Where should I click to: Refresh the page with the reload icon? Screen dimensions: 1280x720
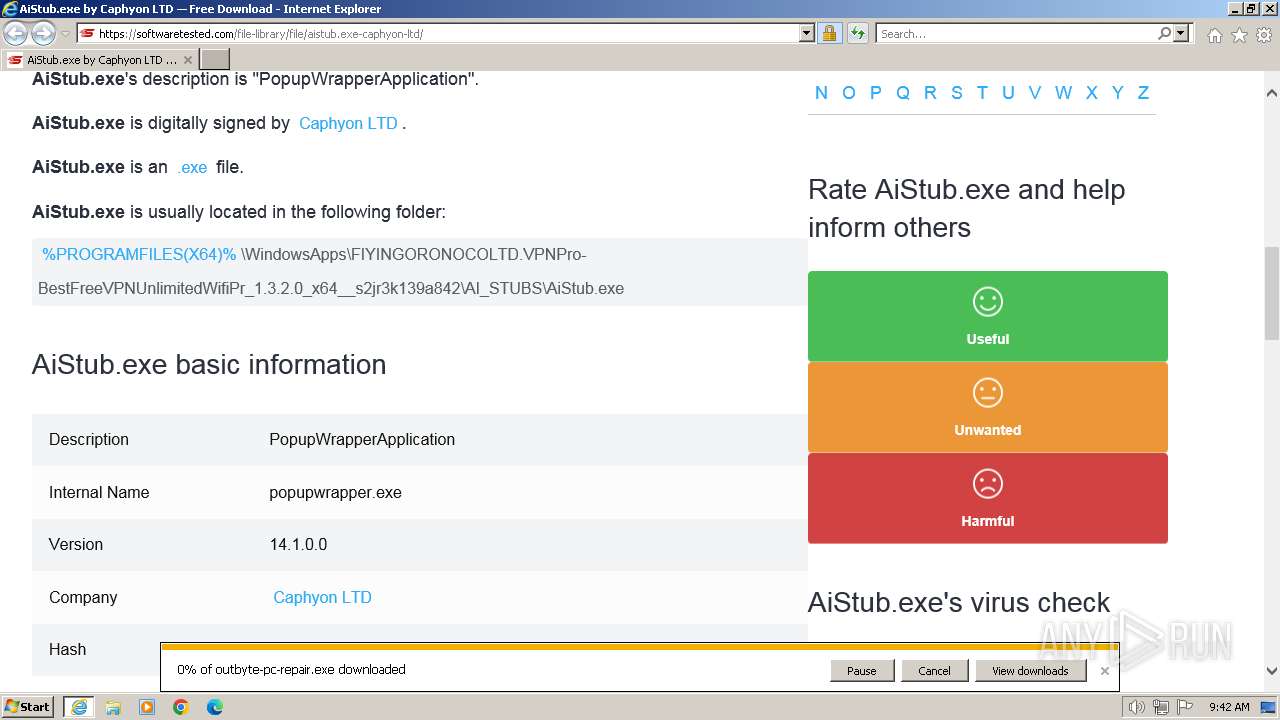[x=857, y=33]
